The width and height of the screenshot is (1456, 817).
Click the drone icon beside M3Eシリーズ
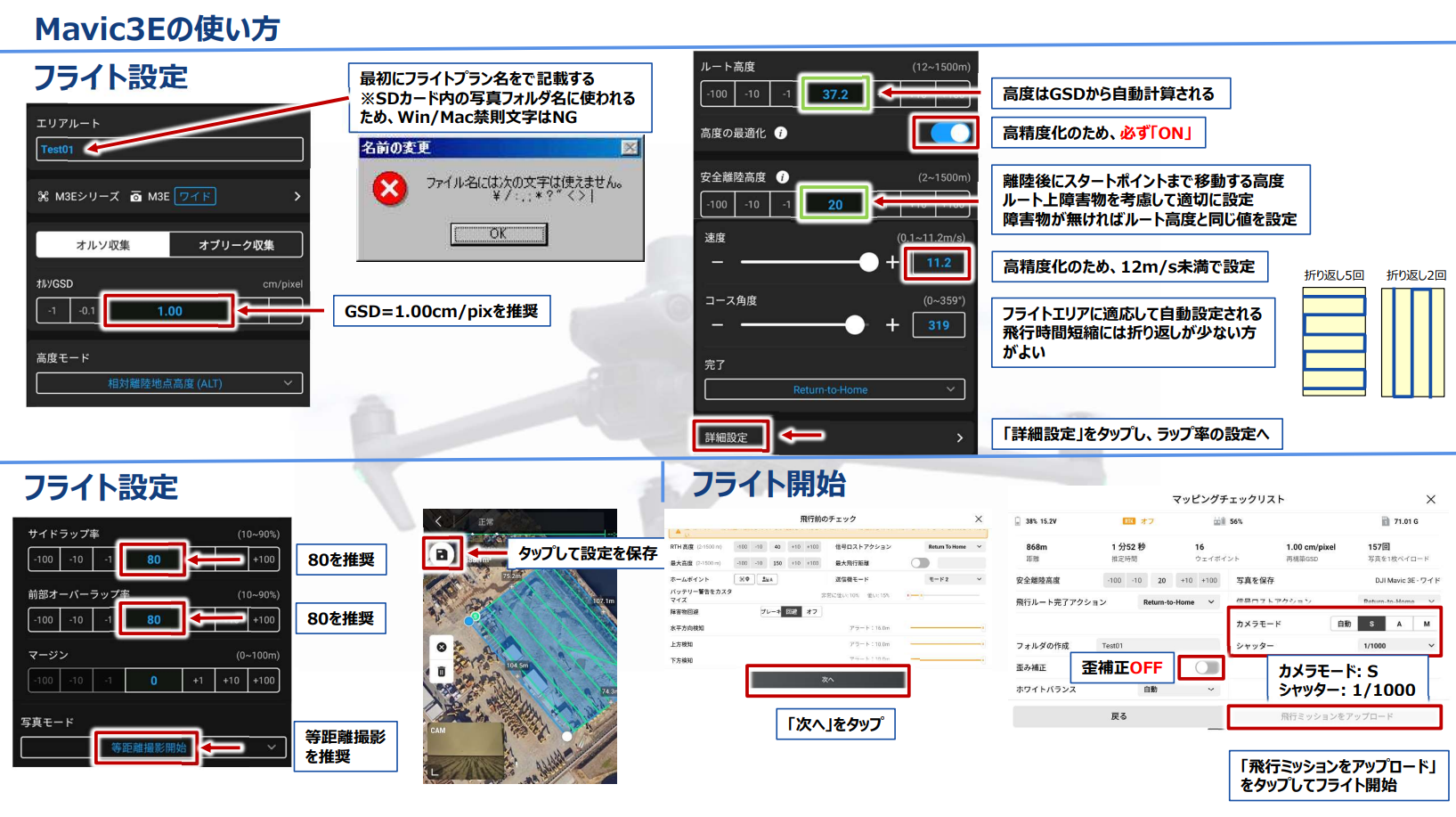point(44,196)
